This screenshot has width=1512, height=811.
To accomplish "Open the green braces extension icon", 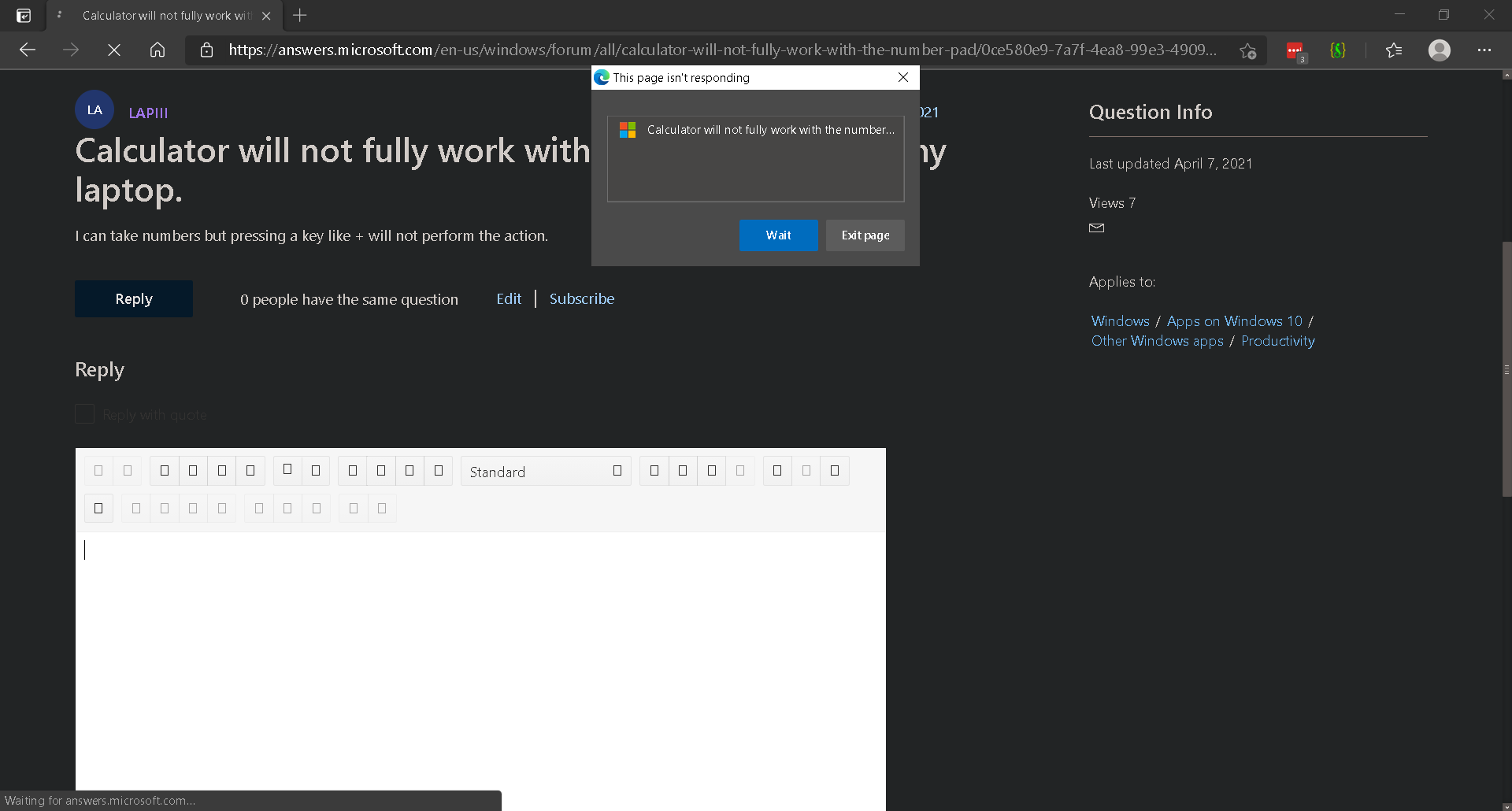I will 1338,50.
